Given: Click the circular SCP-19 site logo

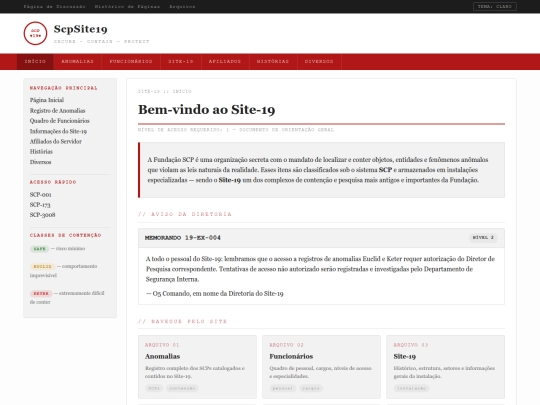Looking at the screenshot, I should pyautogui.click(x=35, y=33).
